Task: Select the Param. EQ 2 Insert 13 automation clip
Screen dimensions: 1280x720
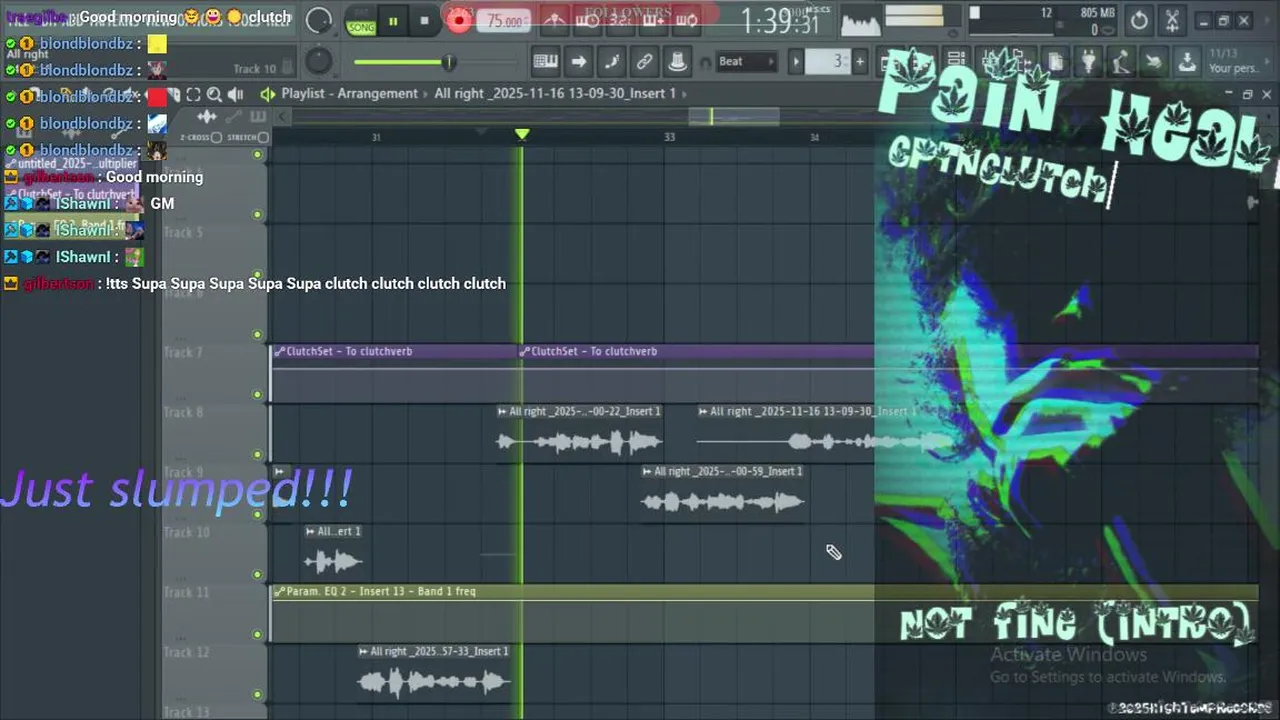Action: click(764, 613)
